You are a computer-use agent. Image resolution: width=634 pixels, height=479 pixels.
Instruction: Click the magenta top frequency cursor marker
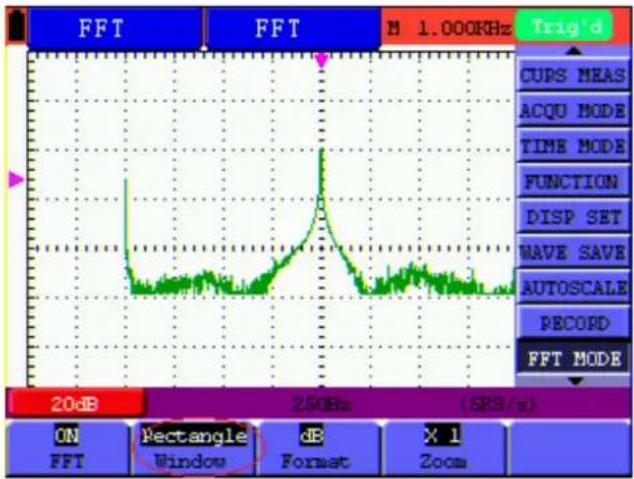pyautogui.click(x=321, y=60)
